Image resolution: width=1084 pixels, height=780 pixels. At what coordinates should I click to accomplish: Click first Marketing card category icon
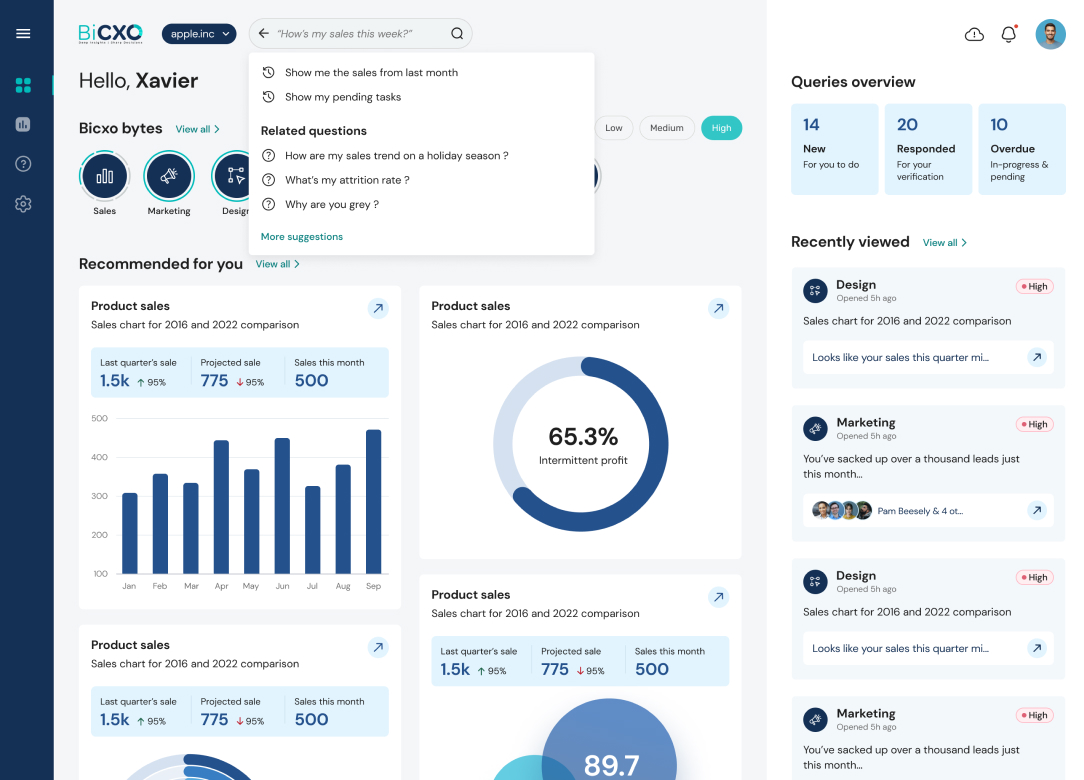pyautogui.click(x=815, y=428)
